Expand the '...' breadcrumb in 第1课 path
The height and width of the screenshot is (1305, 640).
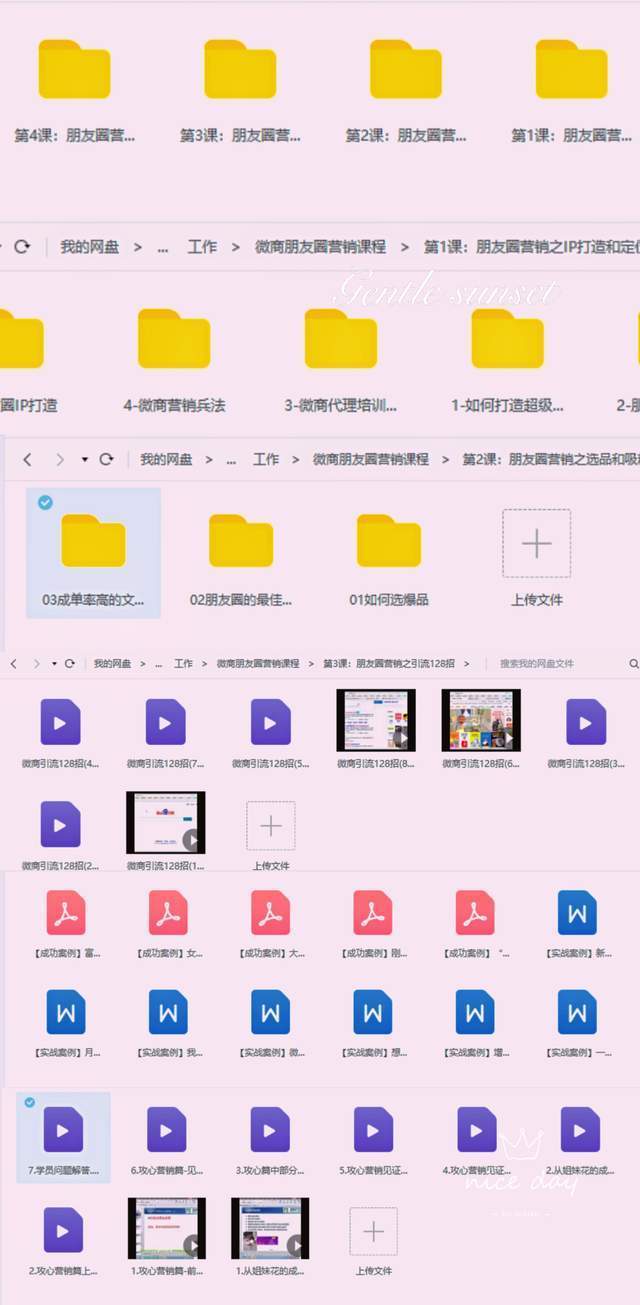(x=162, y=247)
